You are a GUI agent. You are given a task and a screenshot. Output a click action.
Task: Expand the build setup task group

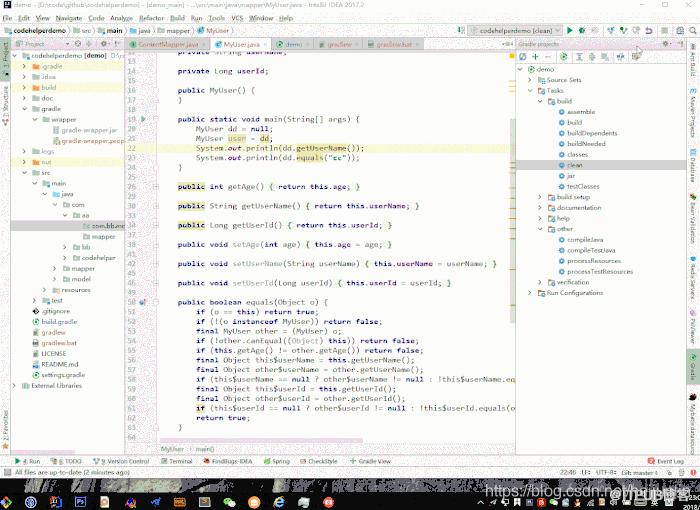(540, 197)
